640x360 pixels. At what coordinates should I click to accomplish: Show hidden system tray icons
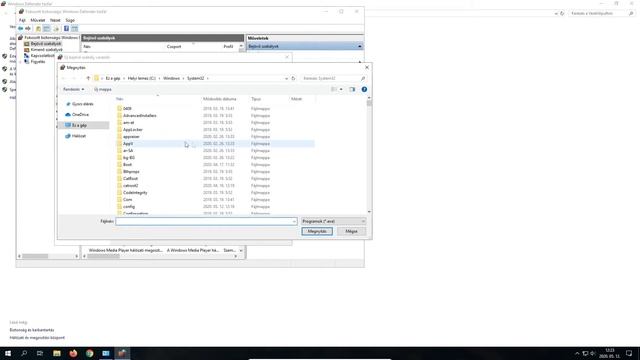(577, 353)
